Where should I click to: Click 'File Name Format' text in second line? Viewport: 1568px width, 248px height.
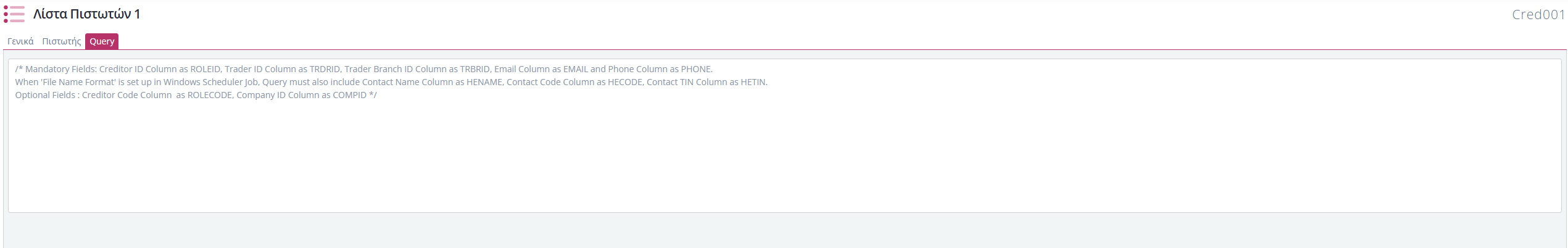(x=78, y=82)
